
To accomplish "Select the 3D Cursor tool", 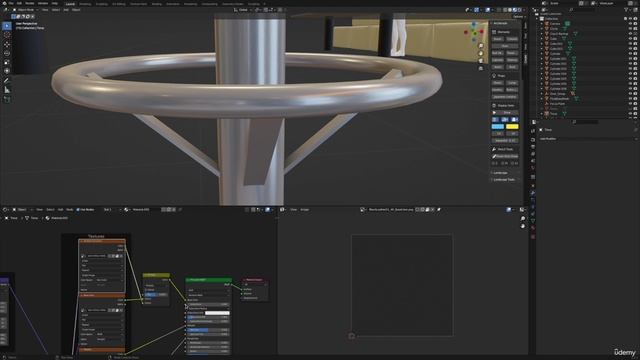I will [x=7, y=35].
